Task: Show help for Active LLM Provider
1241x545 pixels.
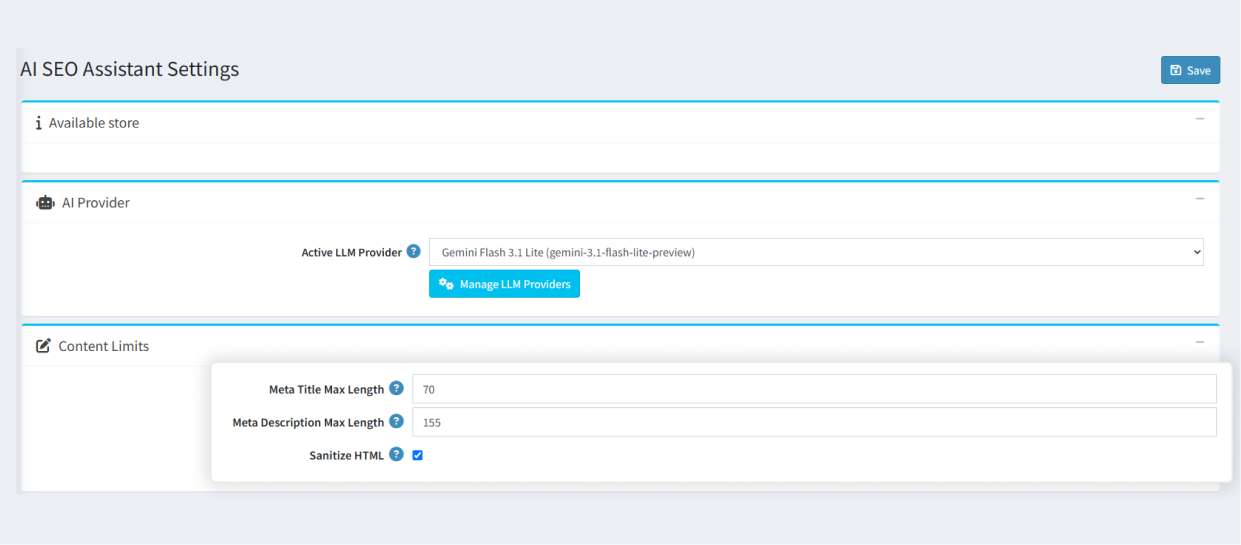Action: click(414, 252)
